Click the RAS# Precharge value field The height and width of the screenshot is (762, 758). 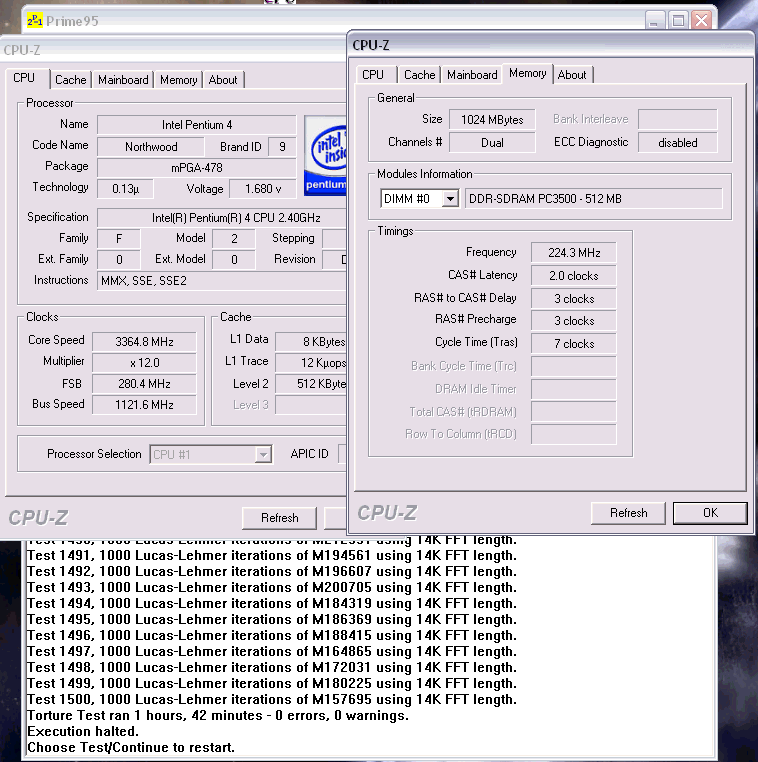pyautogui.click(x=574, y=321)
